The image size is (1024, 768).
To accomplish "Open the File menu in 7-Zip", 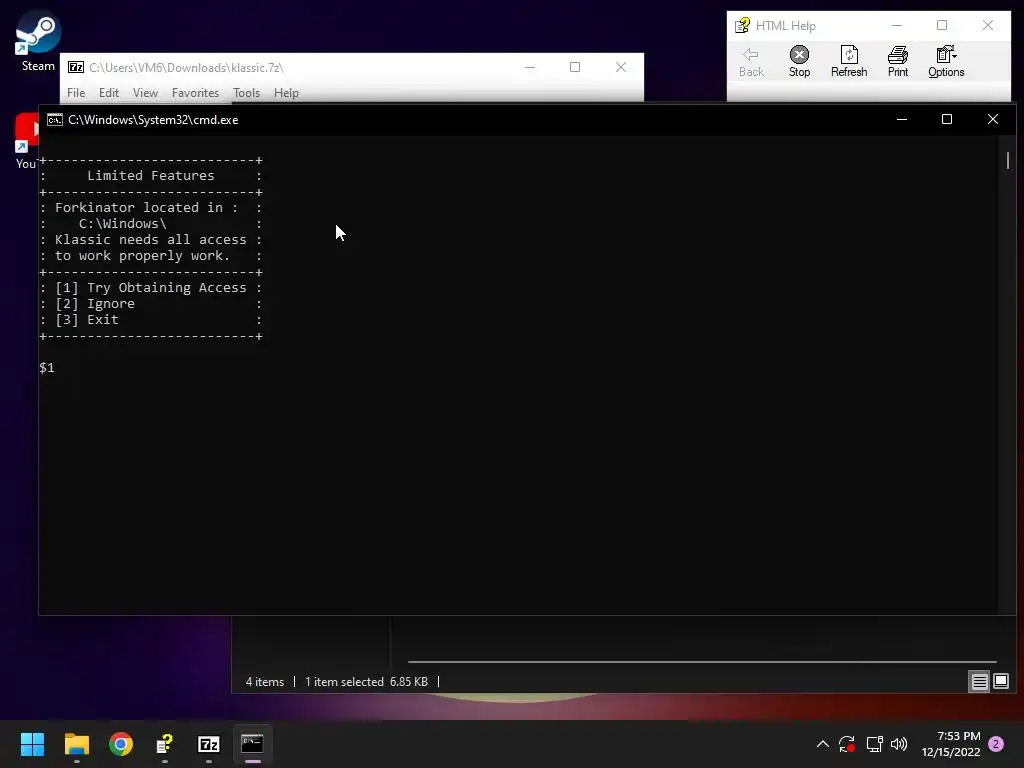I will pyautogui.click(x=76, y=93).
